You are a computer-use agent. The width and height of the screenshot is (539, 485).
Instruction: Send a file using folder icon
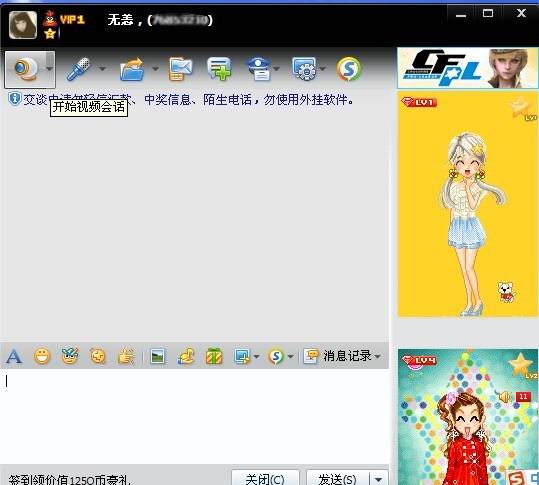click(132, 69)
